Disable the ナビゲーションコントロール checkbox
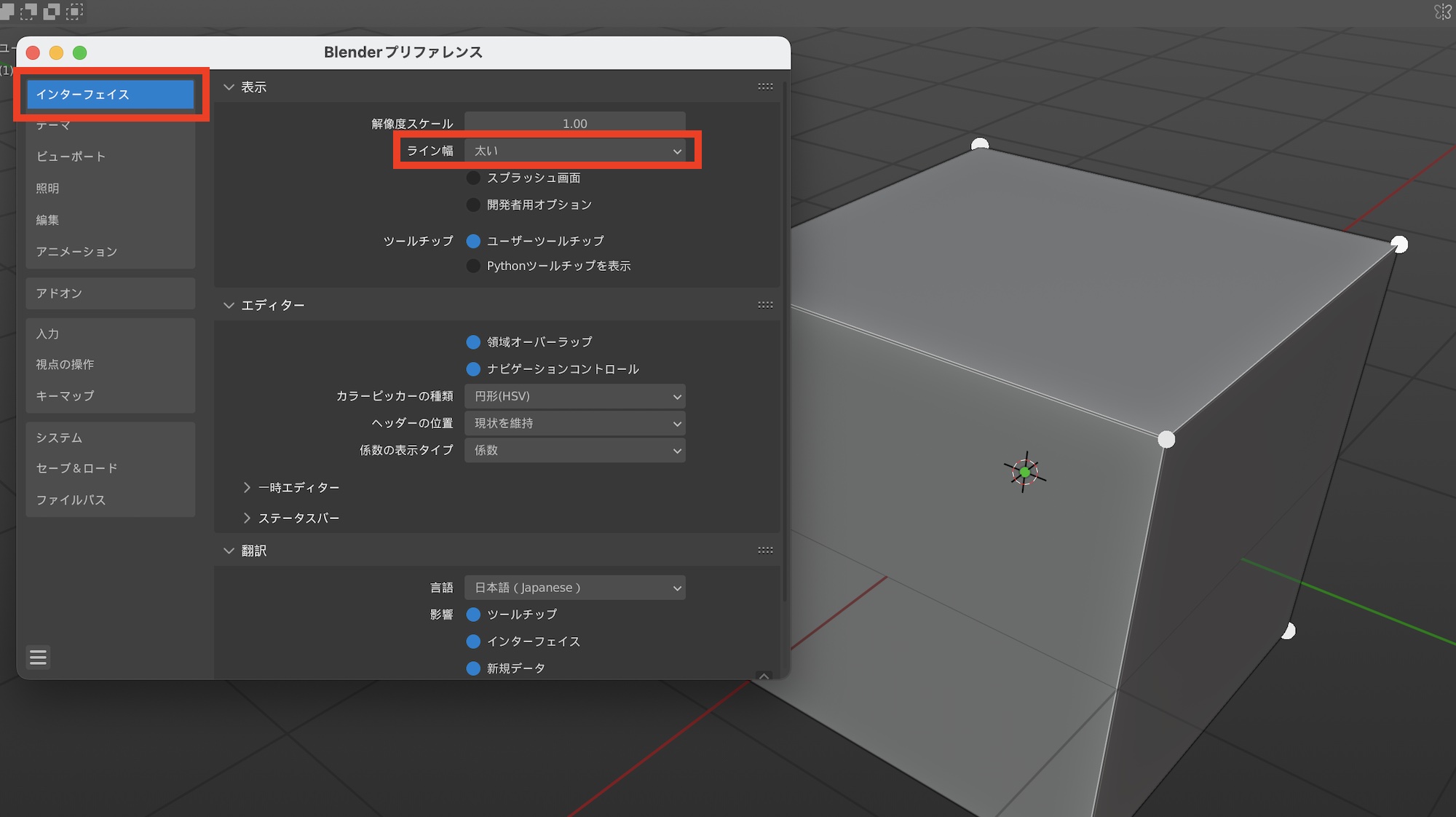The height and width of the screenshot is (817, 1456). click(x=473, y=369)
